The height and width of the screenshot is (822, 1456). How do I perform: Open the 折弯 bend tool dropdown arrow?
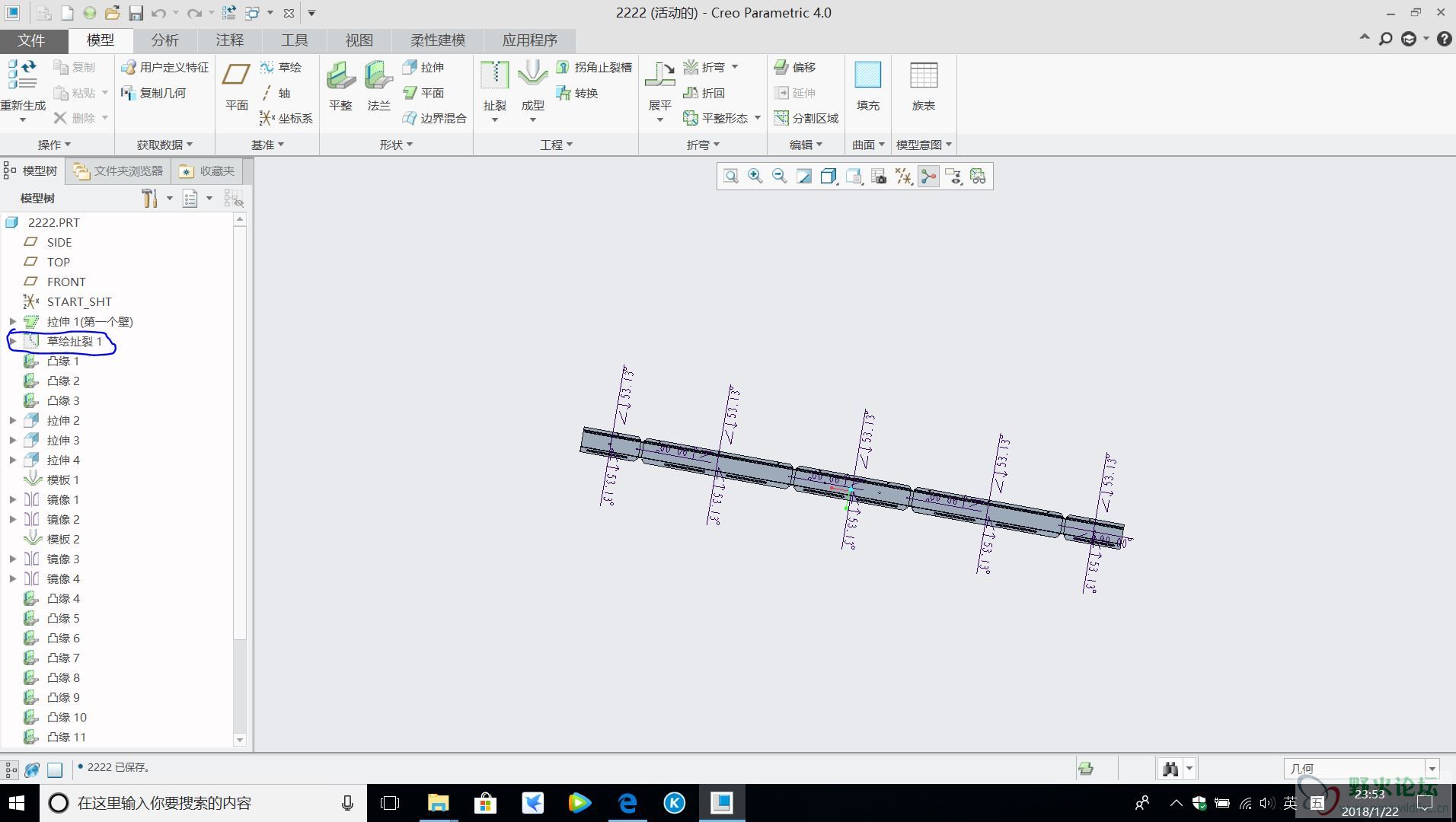(735, 67)
